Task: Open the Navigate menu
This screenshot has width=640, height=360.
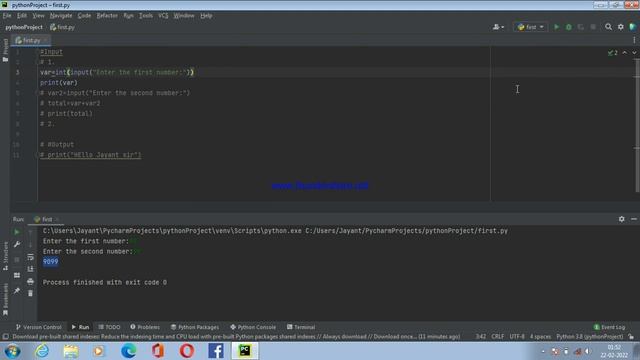Action: 61,16
